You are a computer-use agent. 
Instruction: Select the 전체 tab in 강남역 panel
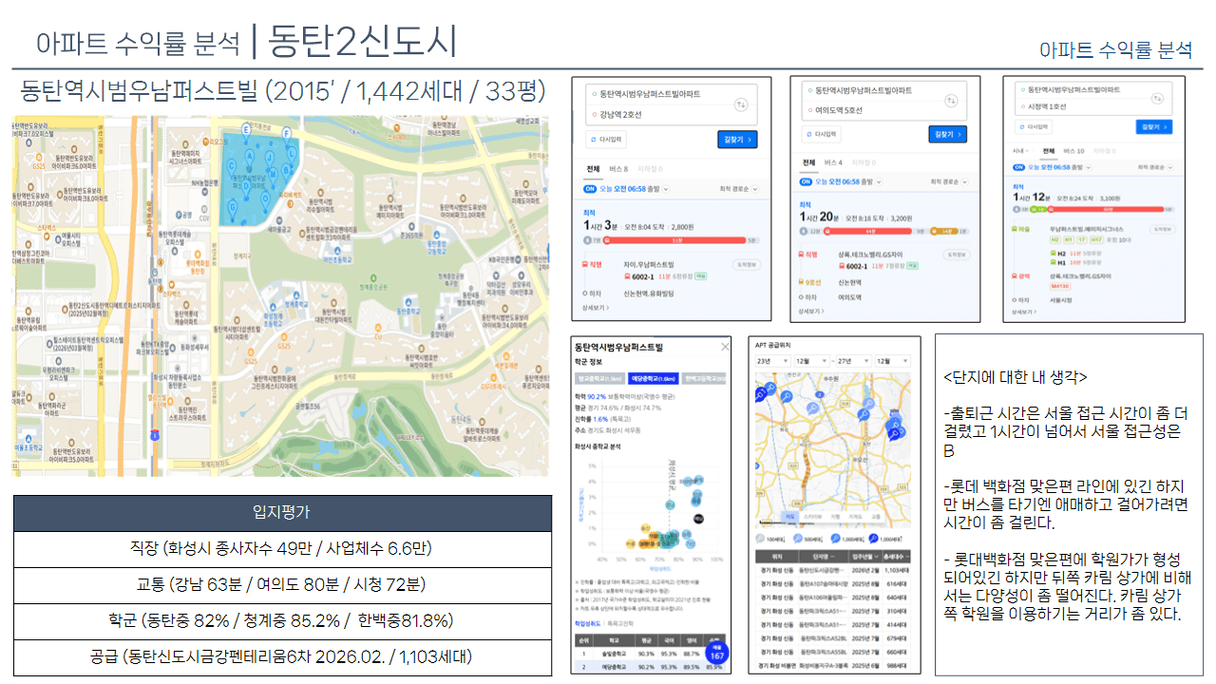593,169
